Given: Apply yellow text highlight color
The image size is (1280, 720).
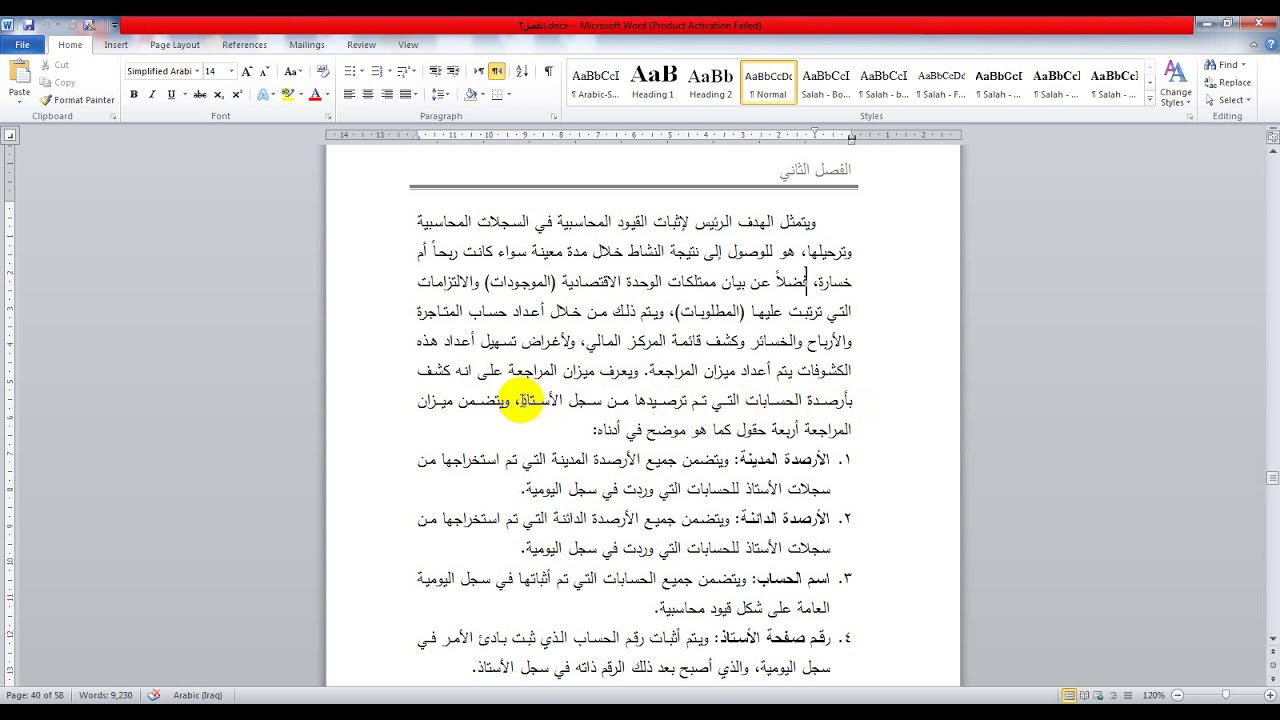Looking at the screenshot, I should point(286,94).
